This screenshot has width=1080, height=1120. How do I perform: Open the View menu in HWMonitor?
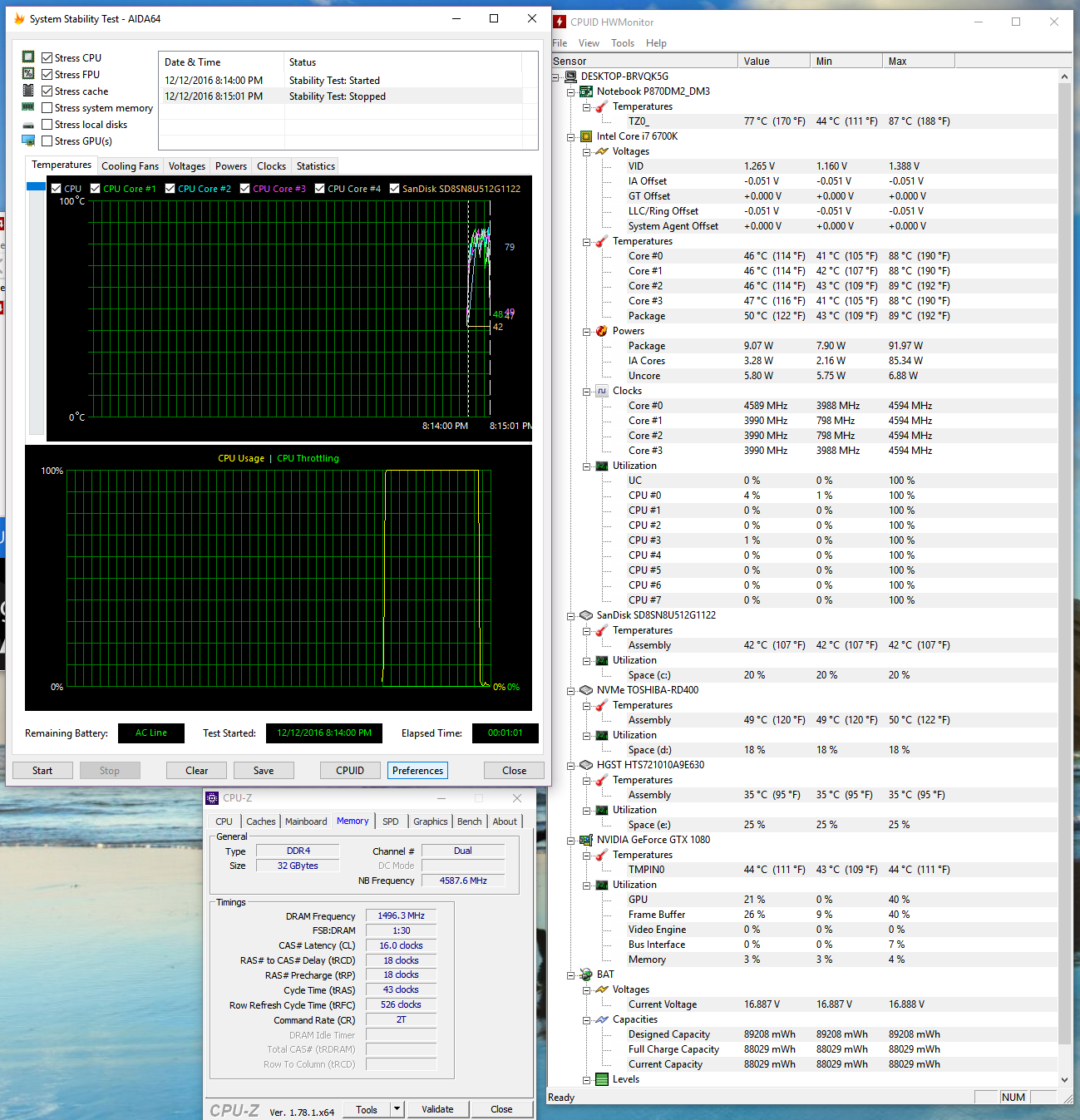[589, 43]
